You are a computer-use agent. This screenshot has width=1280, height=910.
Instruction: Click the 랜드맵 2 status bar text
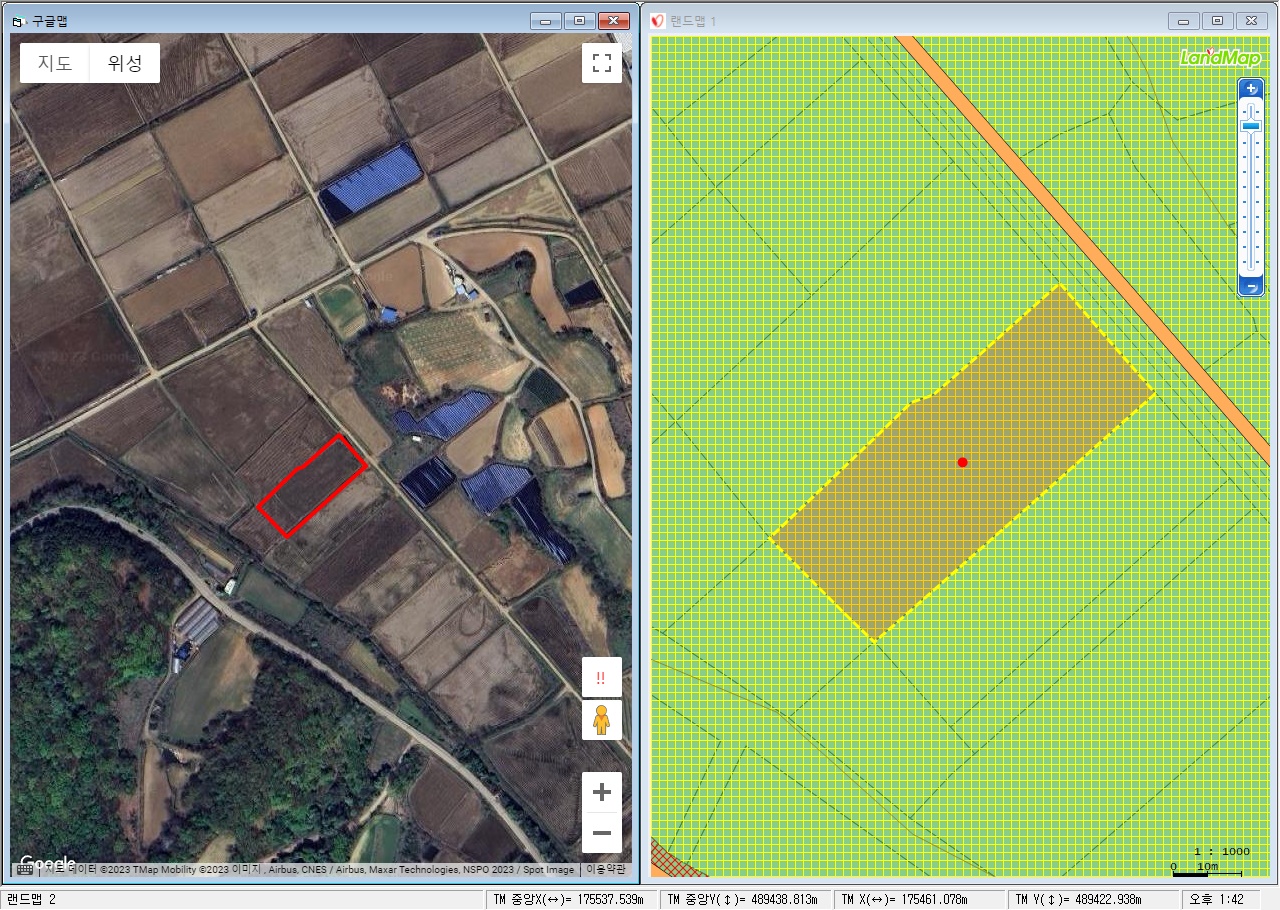(32, 899)
